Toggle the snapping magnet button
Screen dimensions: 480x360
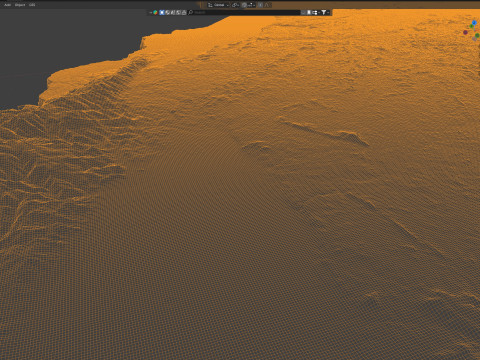244,5
